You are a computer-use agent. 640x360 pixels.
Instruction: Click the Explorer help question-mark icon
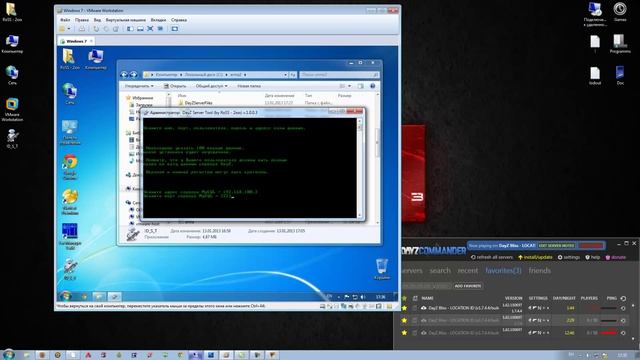click(372, 86)
